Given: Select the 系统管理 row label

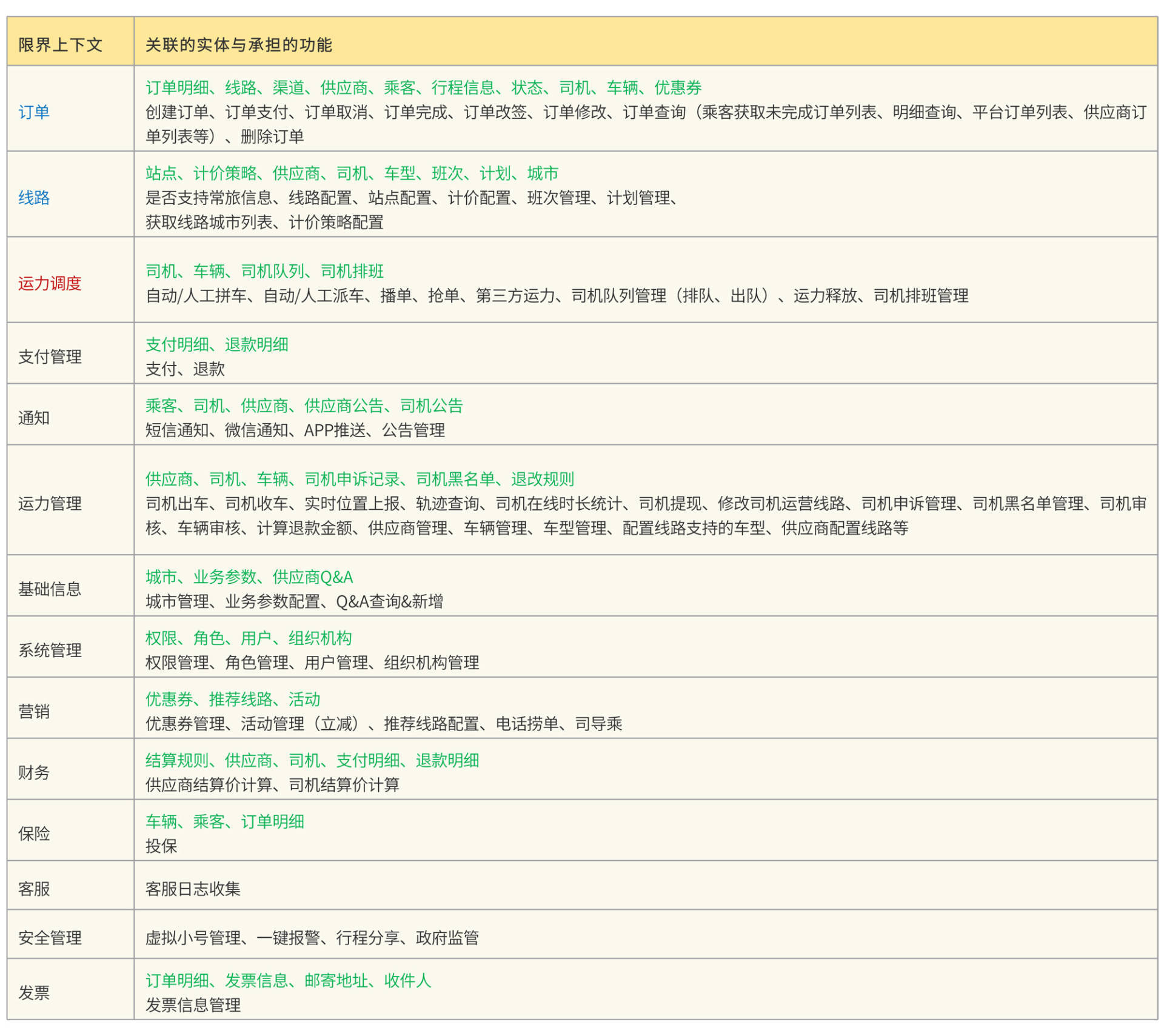Looking at the screenshot, I should (x=50, y=650).
